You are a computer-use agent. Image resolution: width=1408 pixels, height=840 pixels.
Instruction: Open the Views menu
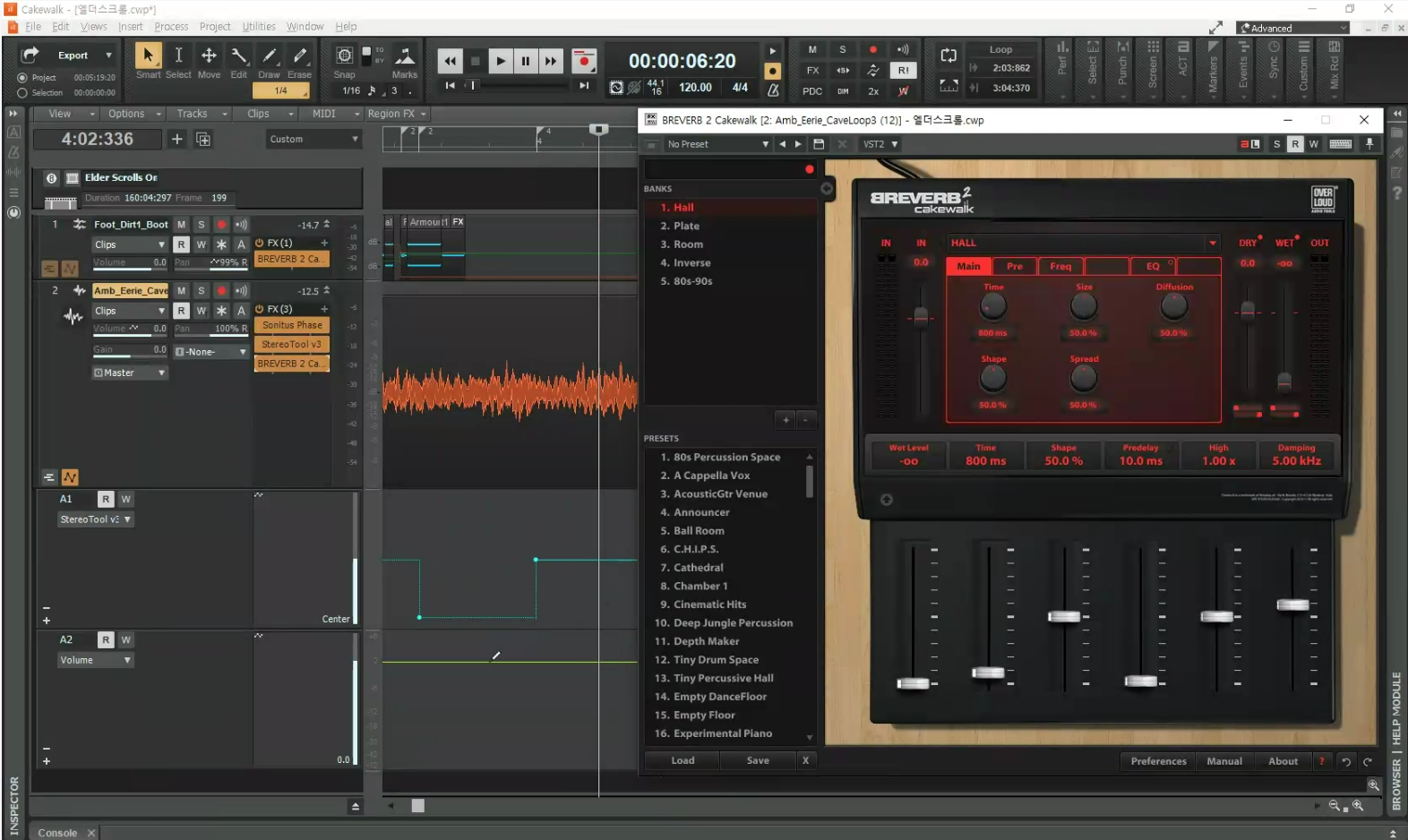tap(94, 27)
